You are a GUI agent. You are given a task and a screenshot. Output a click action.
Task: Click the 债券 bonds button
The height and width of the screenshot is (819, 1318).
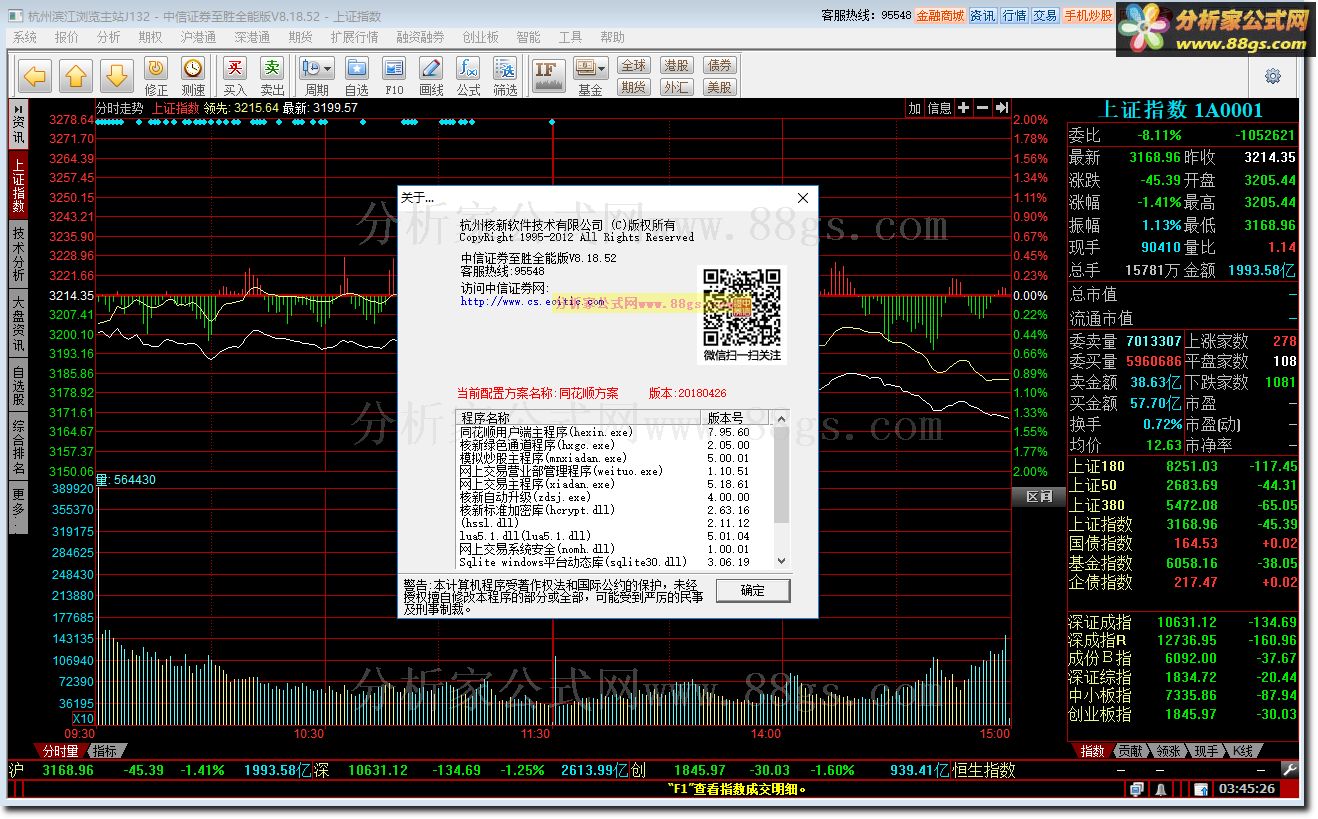click(x=719, y=66)
